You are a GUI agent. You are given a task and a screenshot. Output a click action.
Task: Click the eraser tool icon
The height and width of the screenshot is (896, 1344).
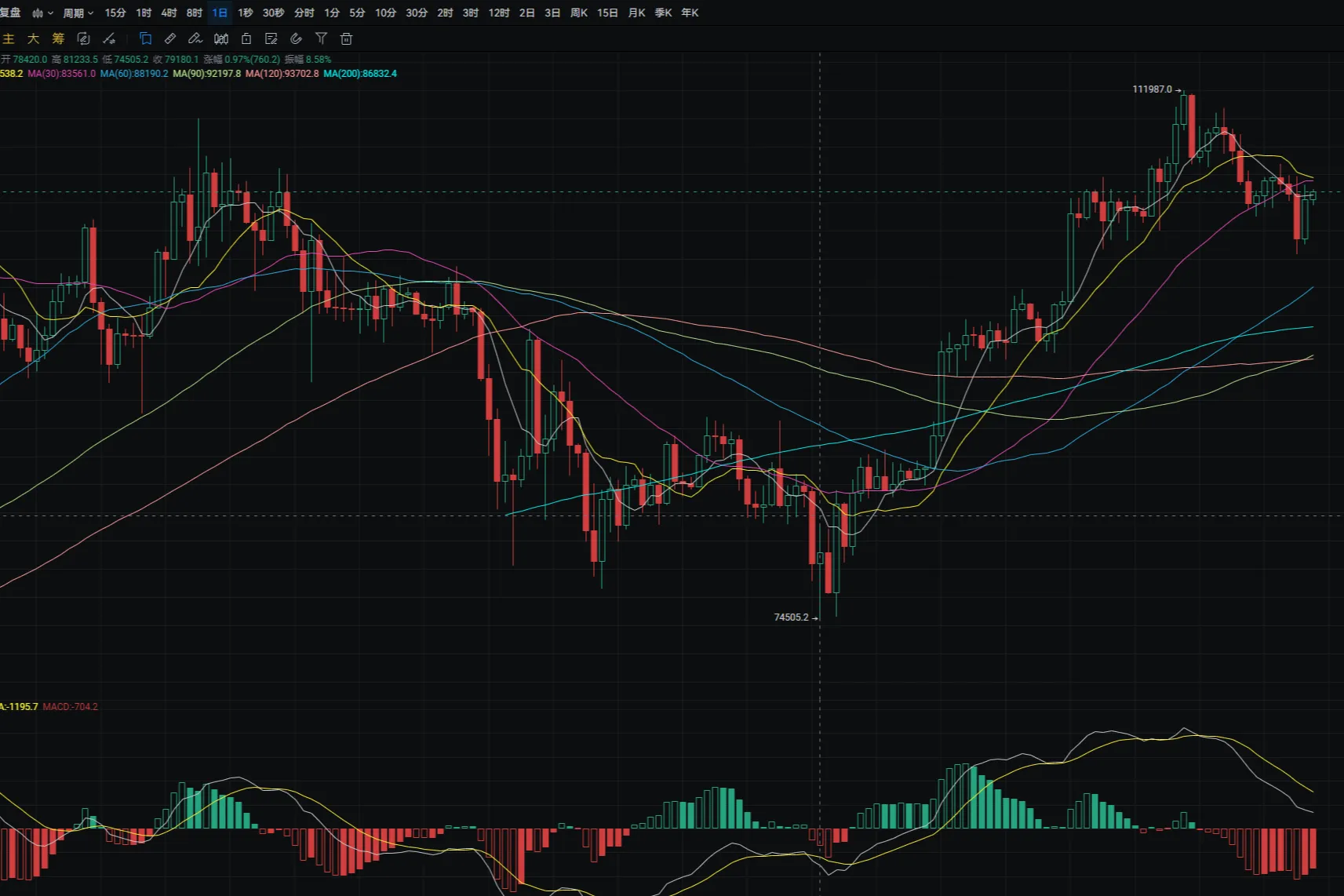(x=296, y=38)
